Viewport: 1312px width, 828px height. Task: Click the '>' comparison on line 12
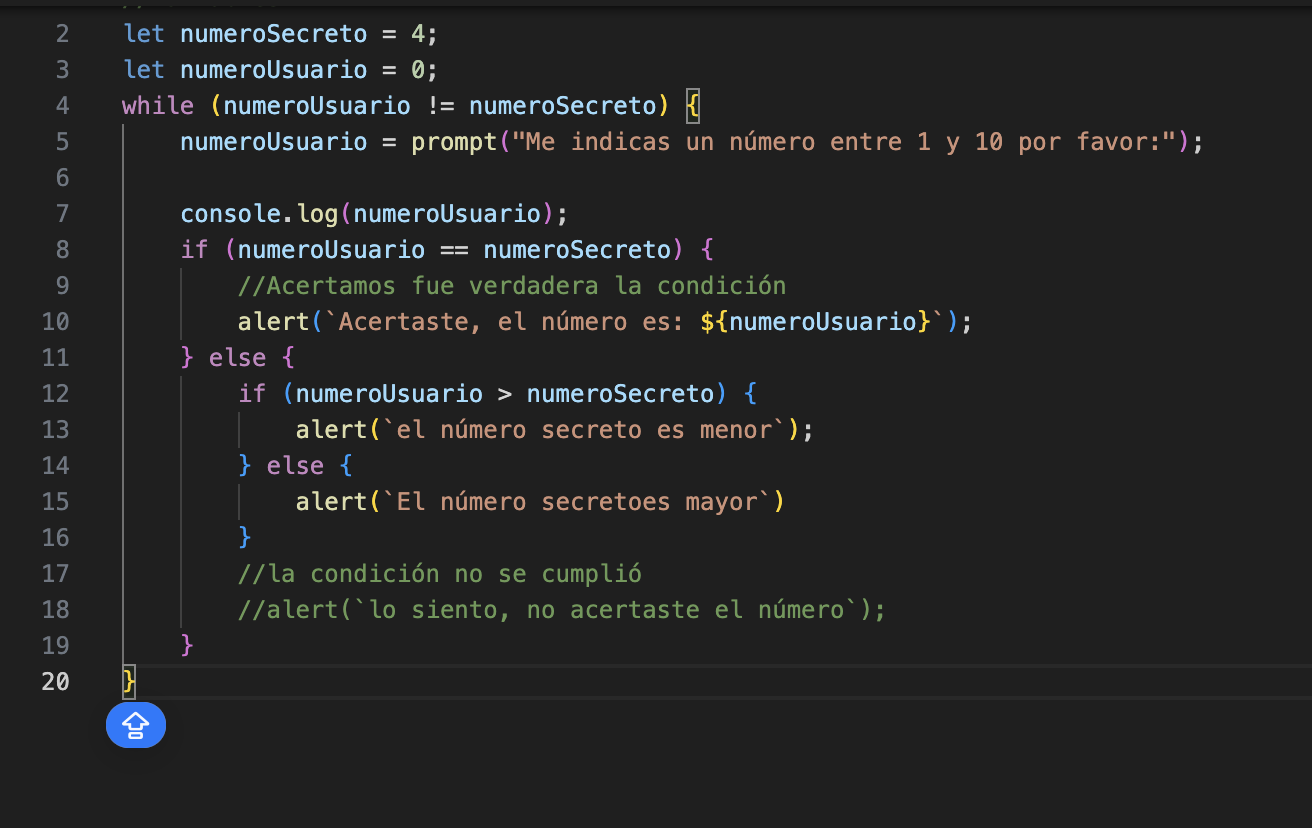tap(505, 394)
